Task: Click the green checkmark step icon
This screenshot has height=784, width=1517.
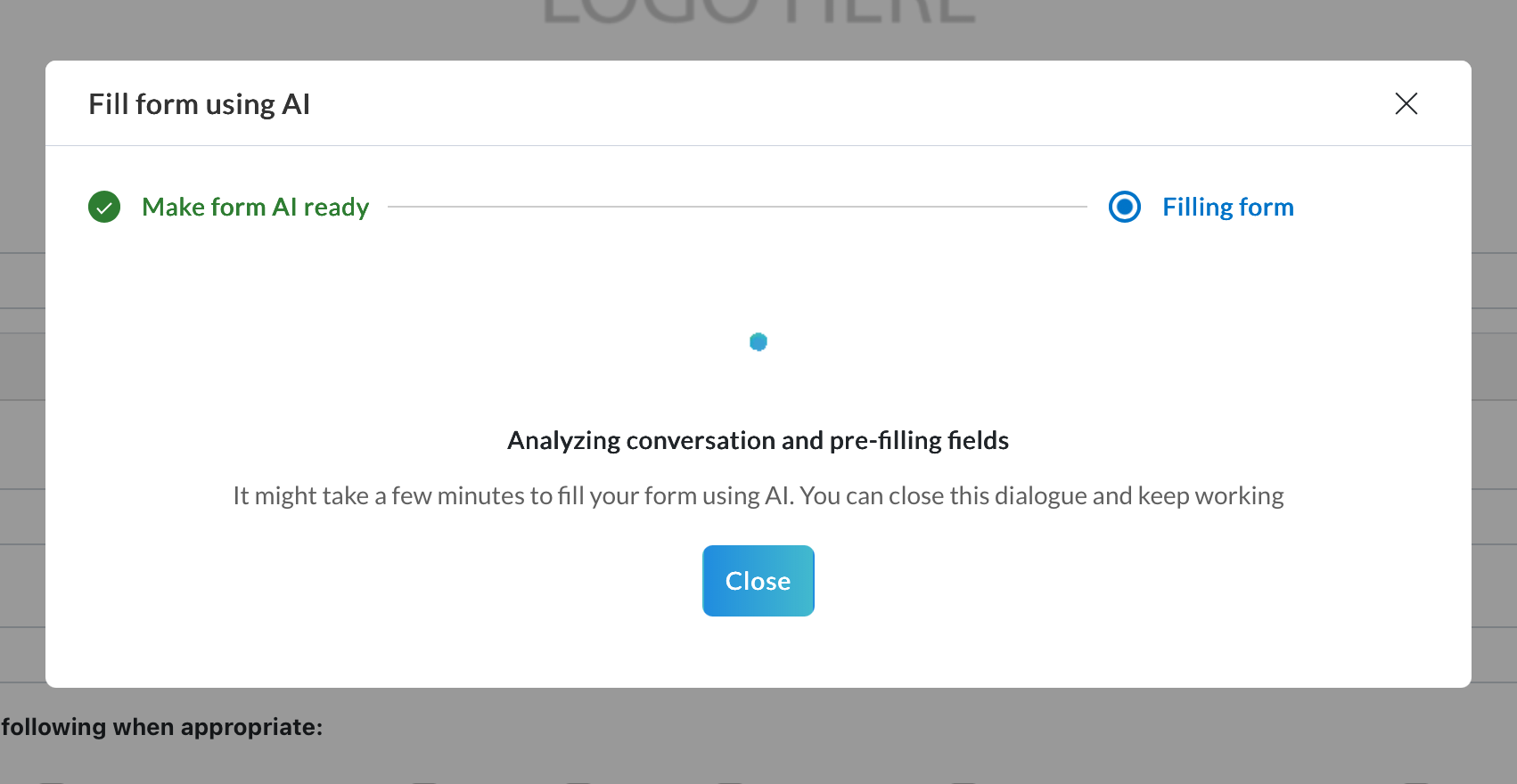Action: pos(104,207)
